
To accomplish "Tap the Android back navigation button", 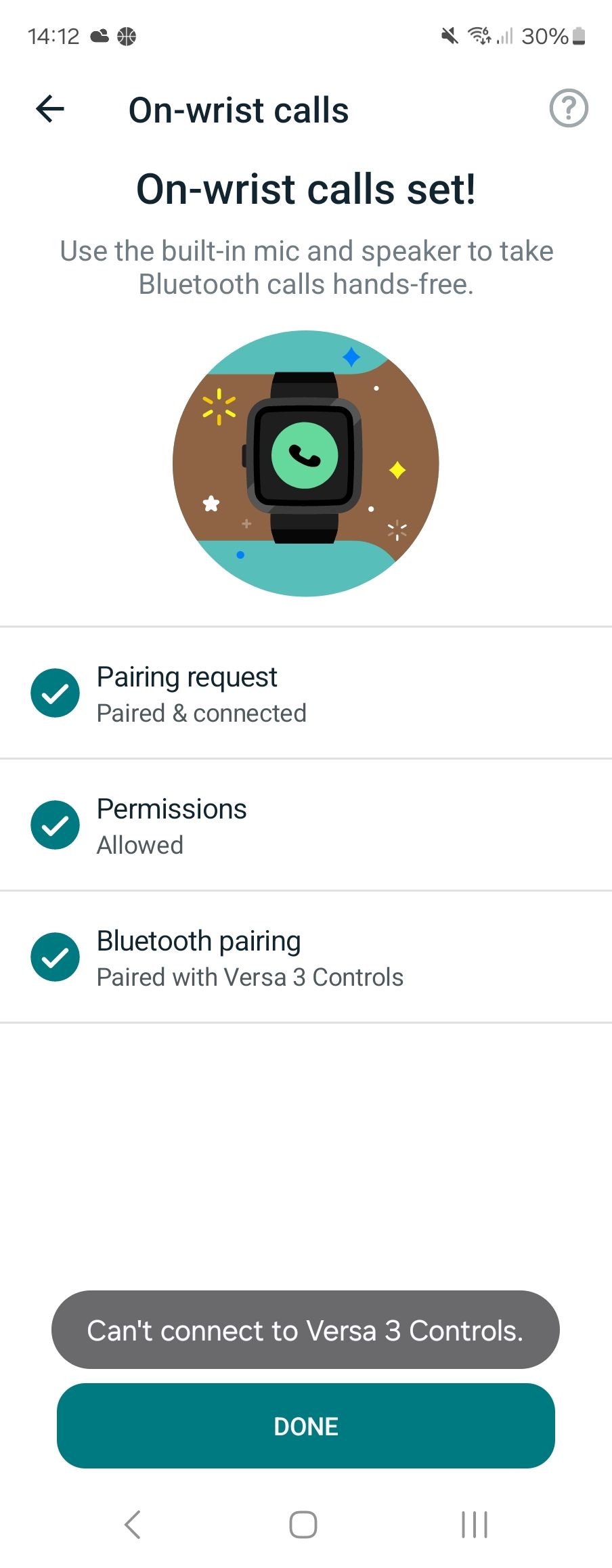I will [x=133, y=1524].
